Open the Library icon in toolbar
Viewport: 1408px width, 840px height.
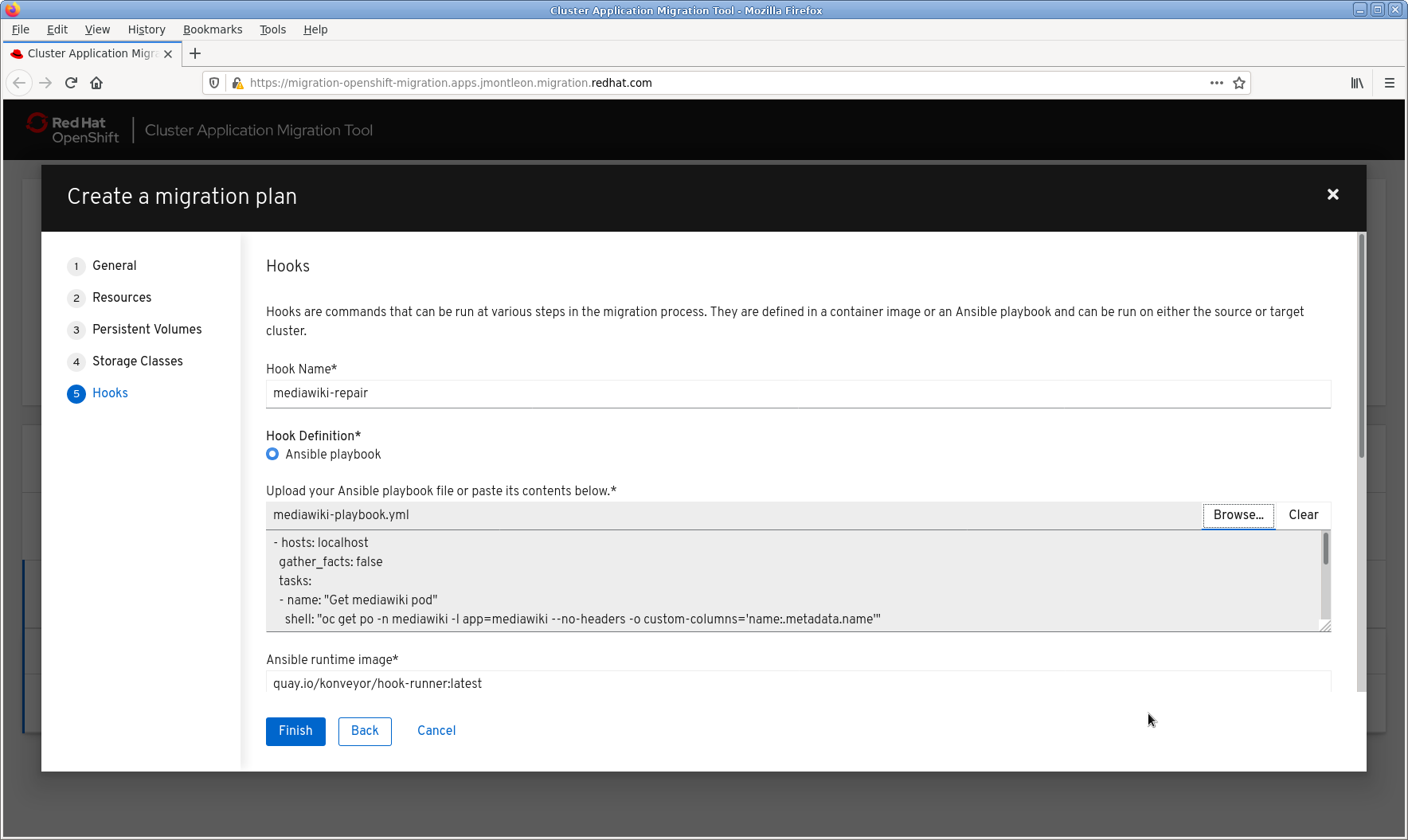1357,83
